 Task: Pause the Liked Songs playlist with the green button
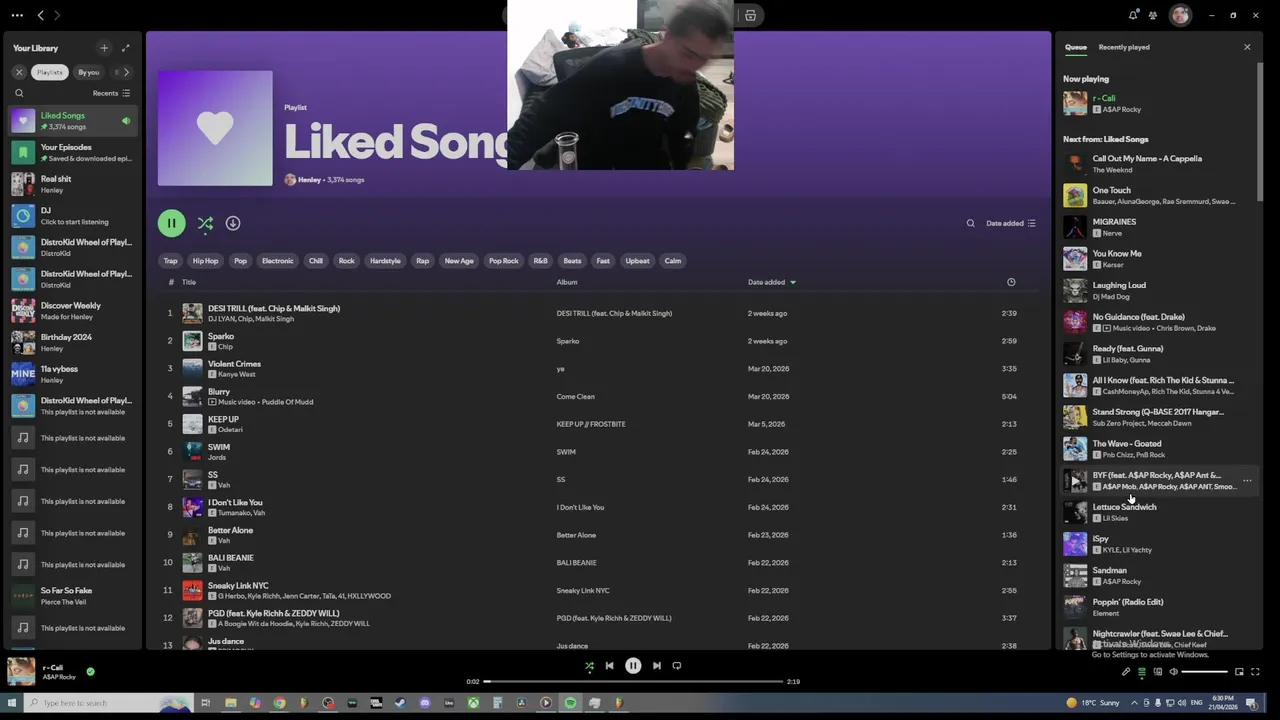[x=171, y=223]
